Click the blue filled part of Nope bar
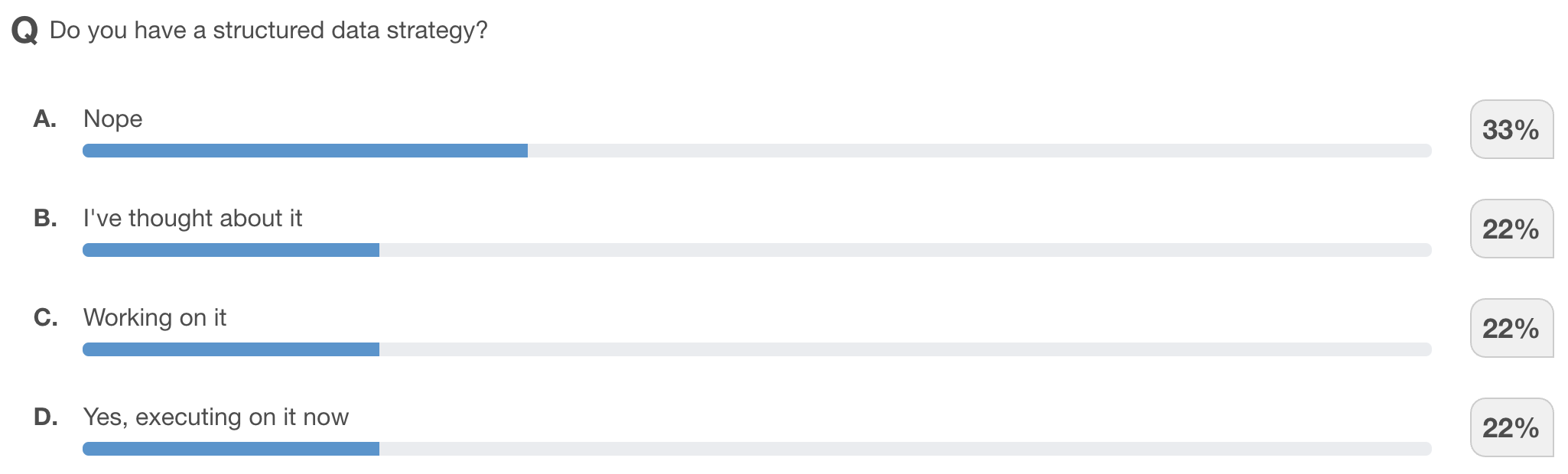This screenshot has height=474, width=1568. 304,151
